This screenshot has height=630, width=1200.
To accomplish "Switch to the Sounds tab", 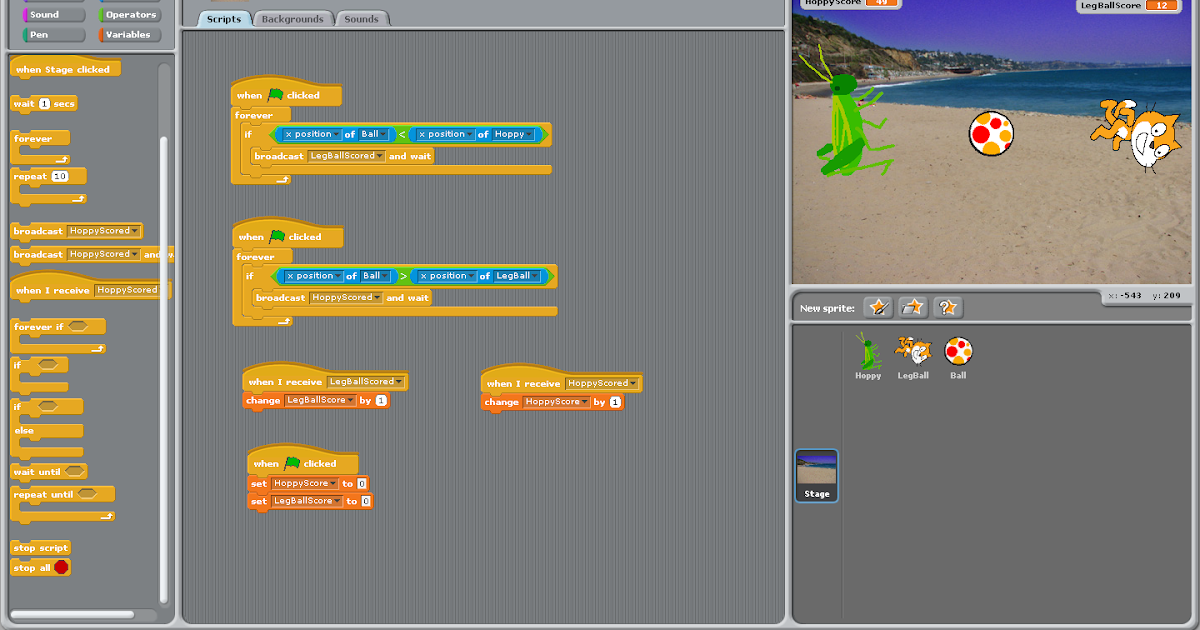I will [x=362, y=18].
